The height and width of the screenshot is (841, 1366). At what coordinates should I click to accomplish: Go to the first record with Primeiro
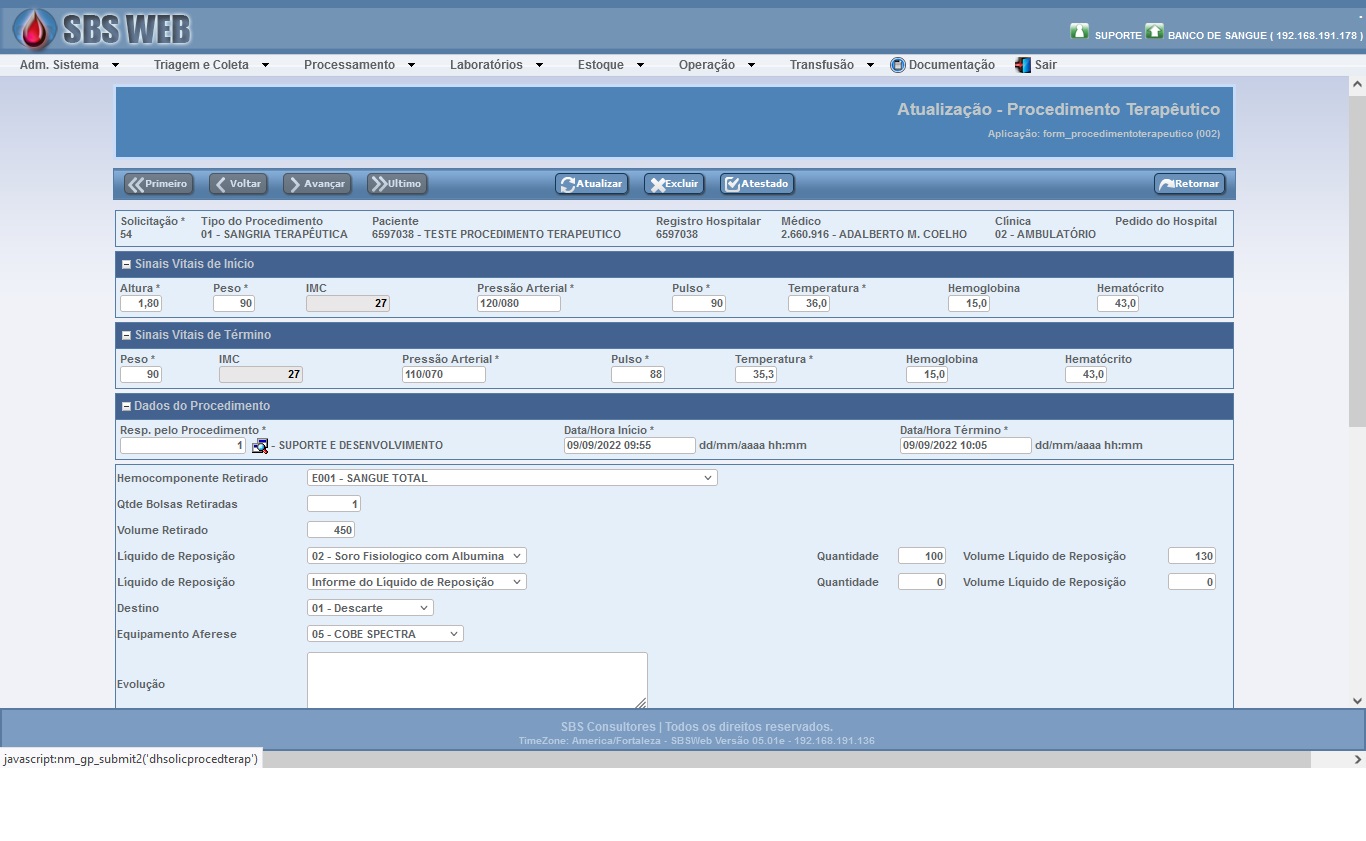(158, 184)
